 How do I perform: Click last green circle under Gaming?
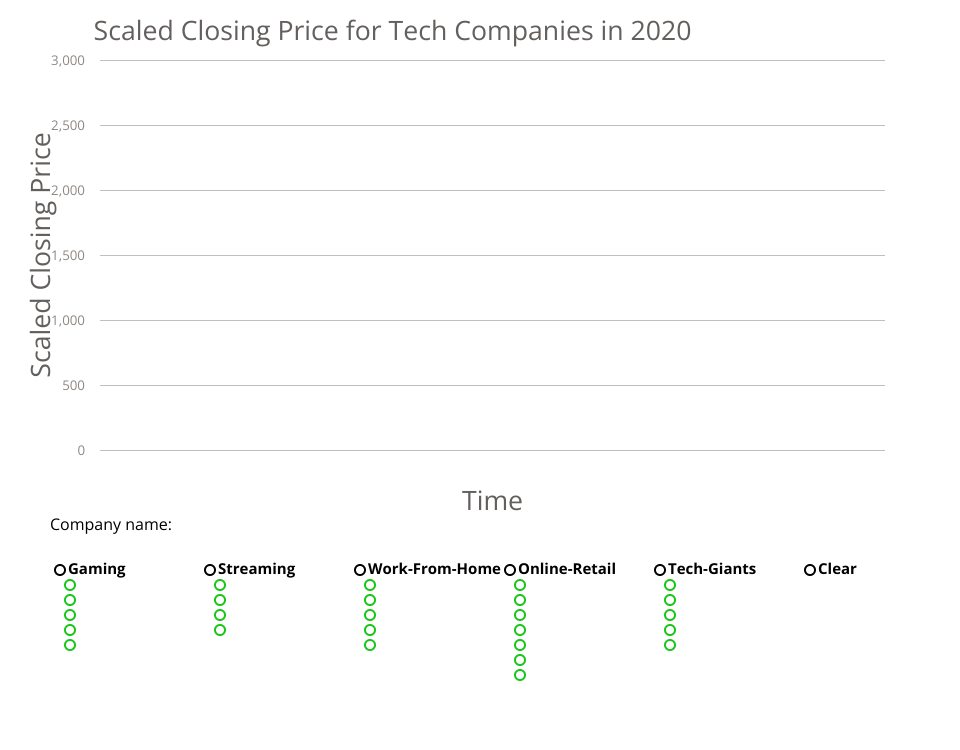click(70, 645)
